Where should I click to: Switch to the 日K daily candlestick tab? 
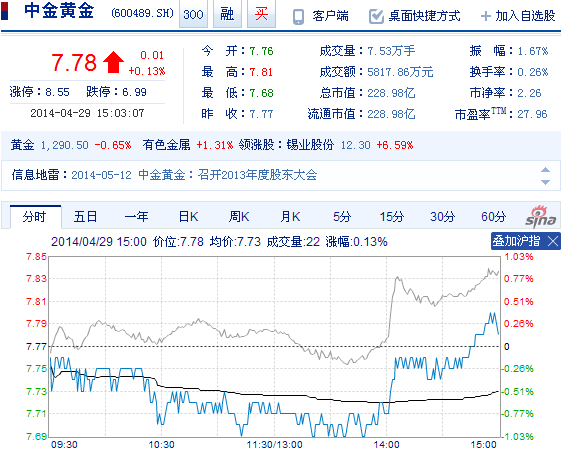188,217
